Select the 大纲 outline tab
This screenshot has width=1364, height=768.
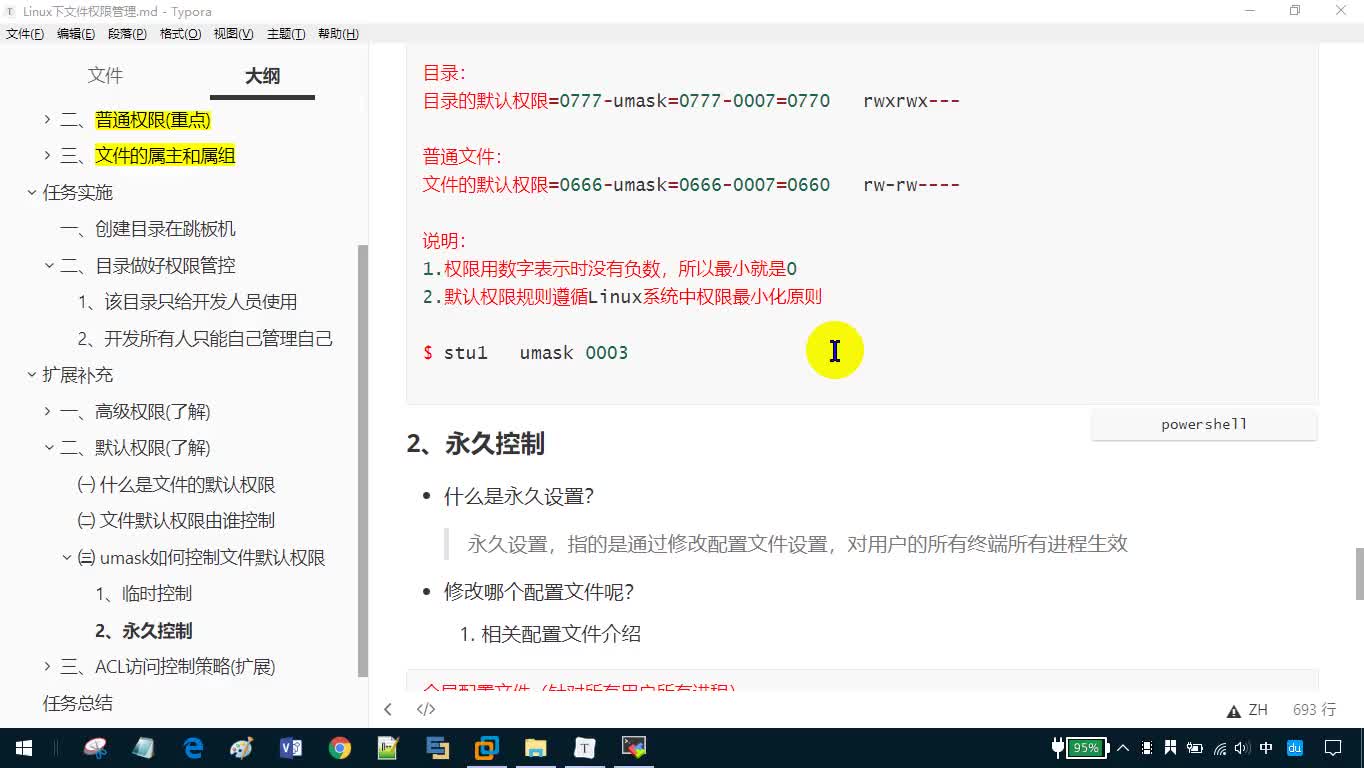(x=263, y=76)
